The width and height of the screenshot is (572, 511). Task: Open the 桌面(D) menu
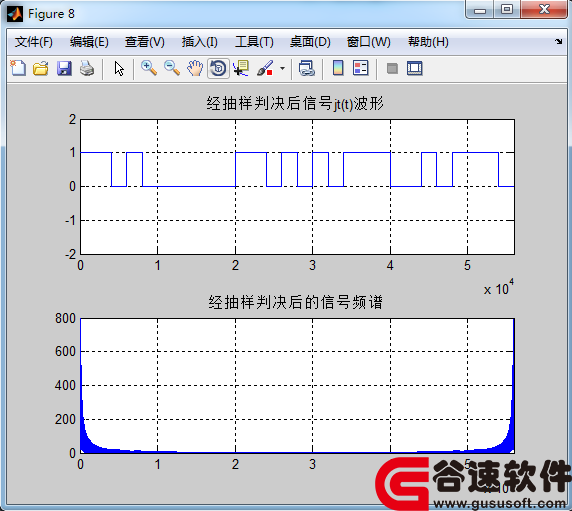(310, 42)
